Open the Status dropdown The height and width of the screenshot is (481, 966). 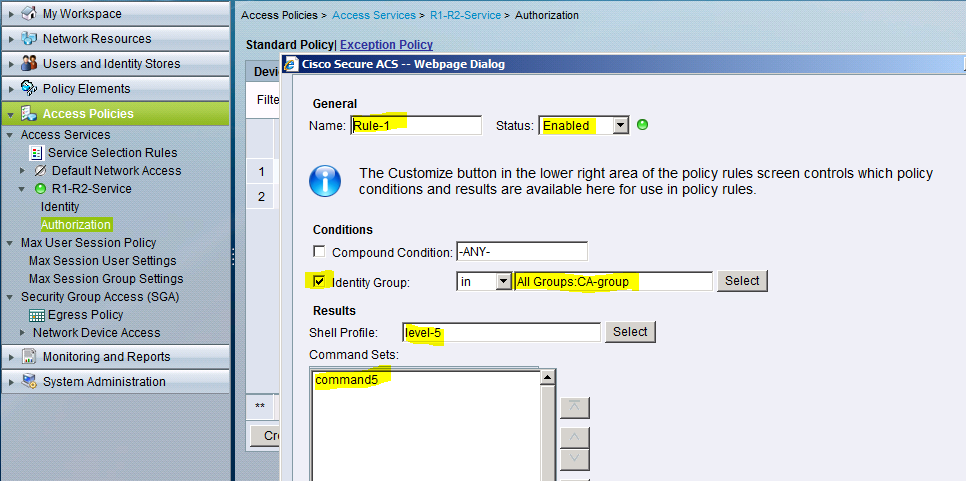click(x=621, y=126)
